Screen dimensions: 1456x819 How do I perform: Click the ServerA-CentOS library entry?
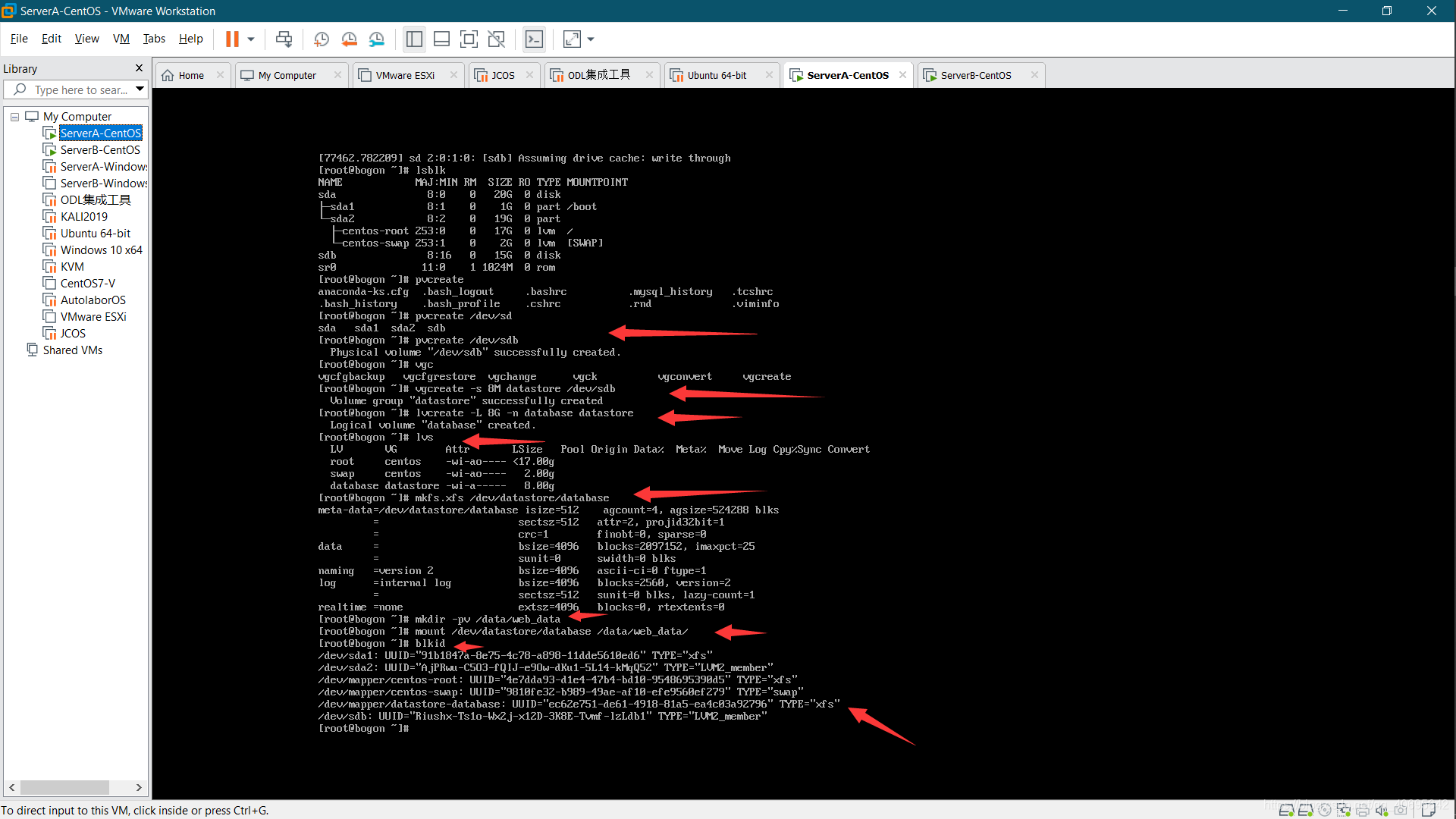tap(100, 132)
